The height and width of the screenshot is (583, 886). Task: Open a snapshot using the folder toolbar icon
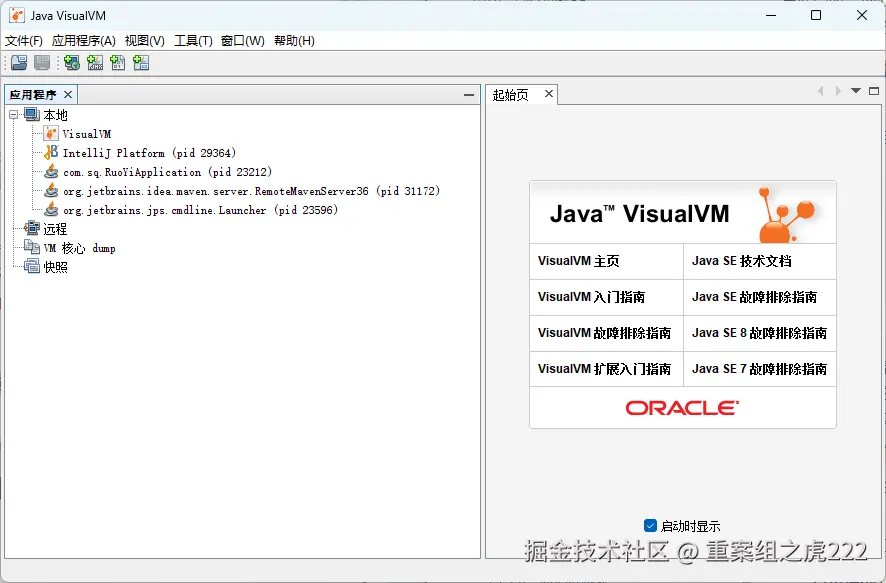[18, 62]
